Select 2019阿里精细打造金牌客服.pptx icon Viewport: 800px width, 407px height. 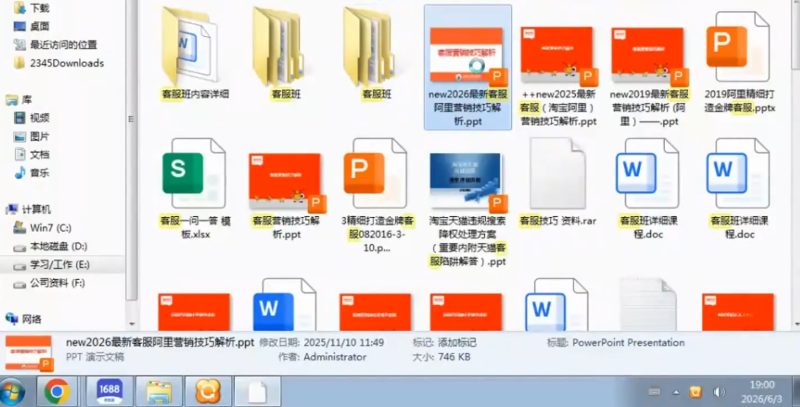(x=739, y=47)
